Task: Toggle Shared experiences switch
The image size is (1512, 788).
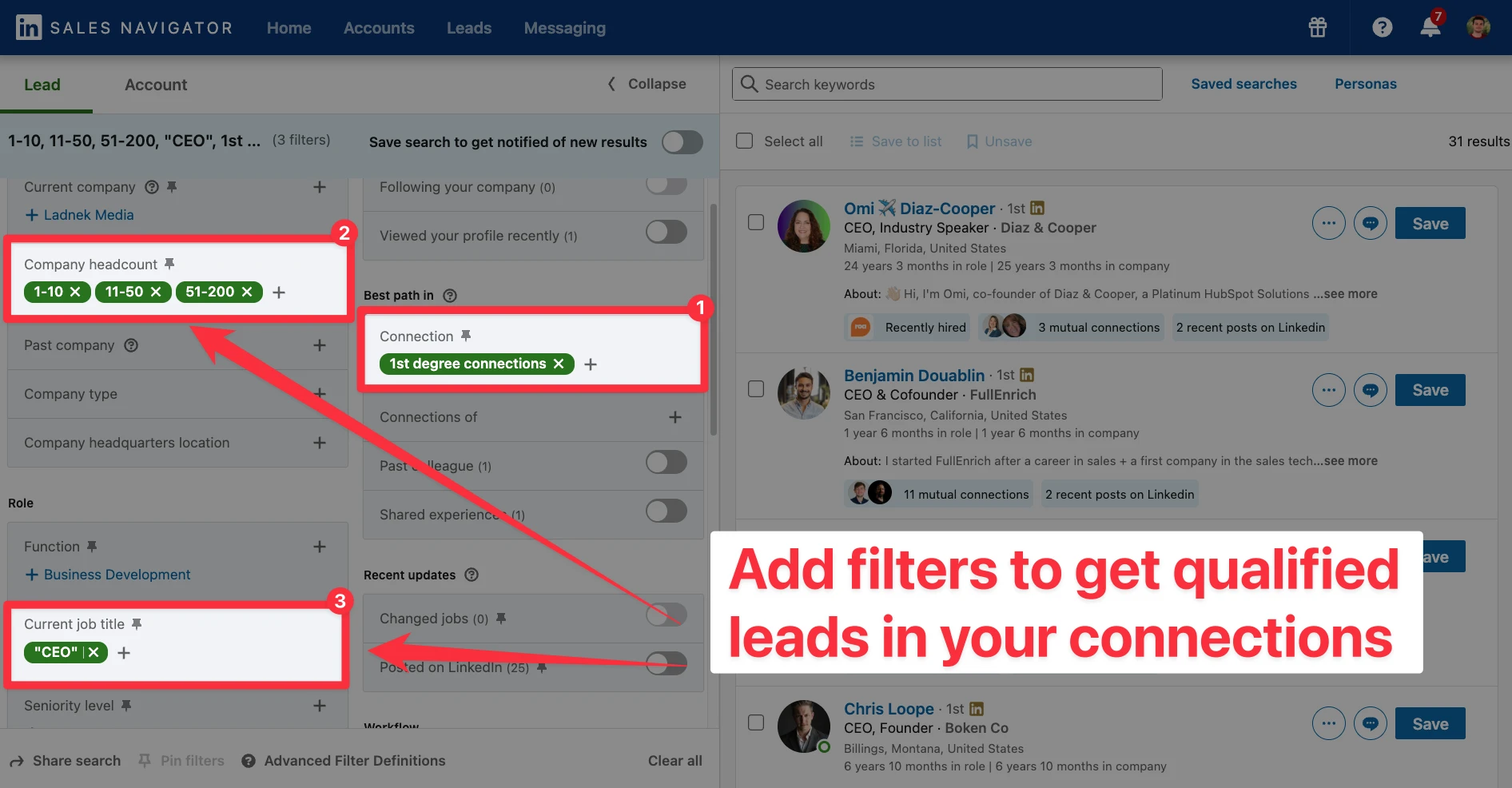Action: pyautogui.click(x=666, y=511)
